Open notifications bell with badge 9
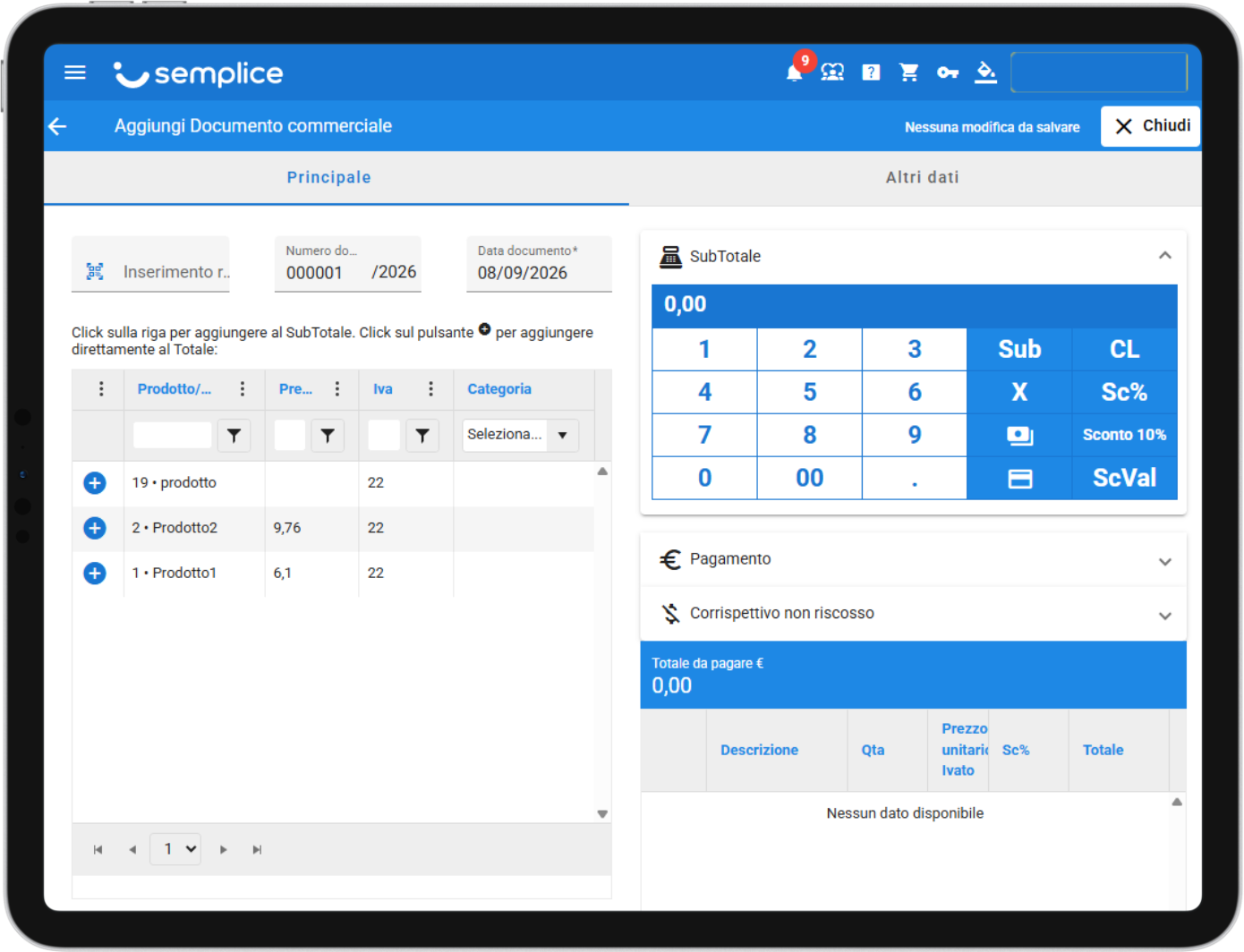The height and width of the screenshot is (952, 1244). point(795,72)
